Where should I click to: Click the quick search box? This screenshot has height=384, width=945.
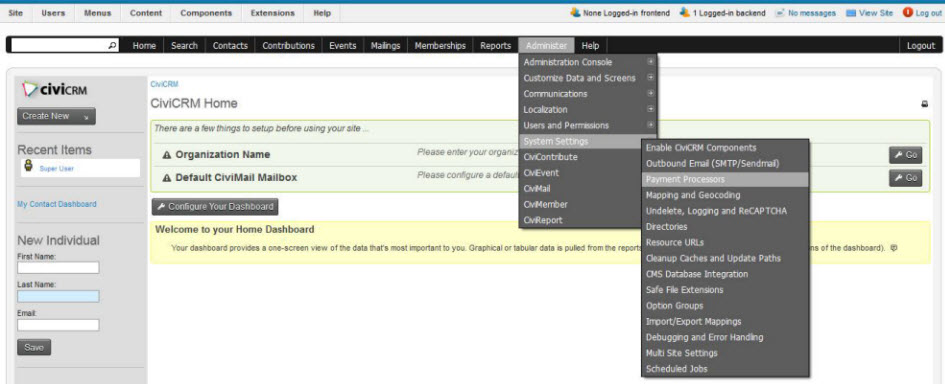(x=59, y=45)
